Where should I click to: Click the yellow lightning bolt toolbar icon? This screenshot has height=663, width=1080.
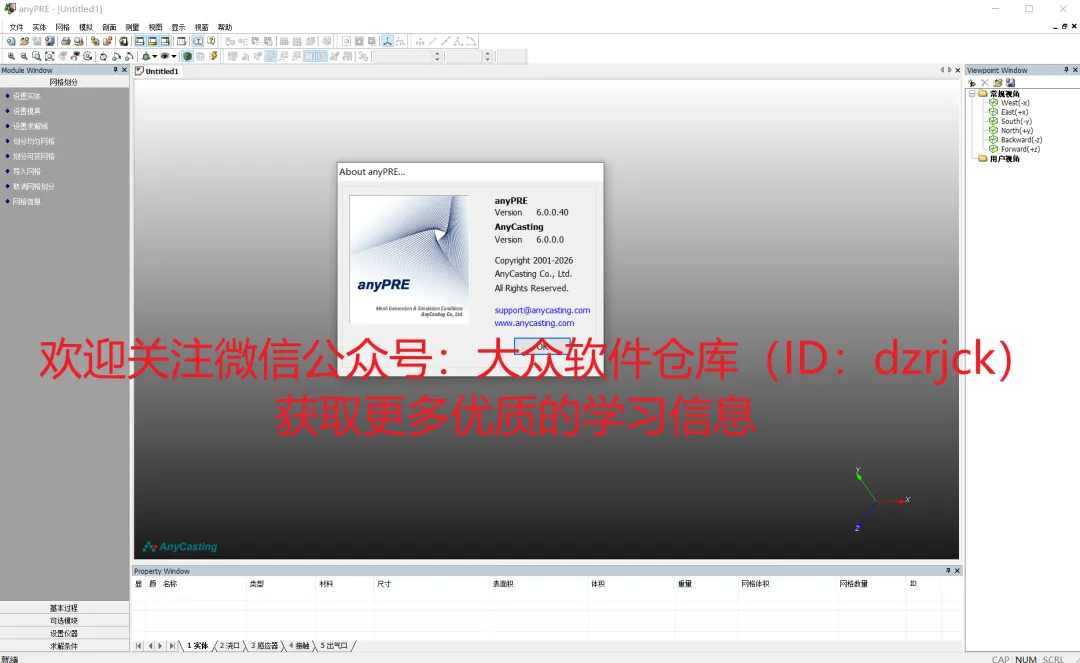(214, 56)
